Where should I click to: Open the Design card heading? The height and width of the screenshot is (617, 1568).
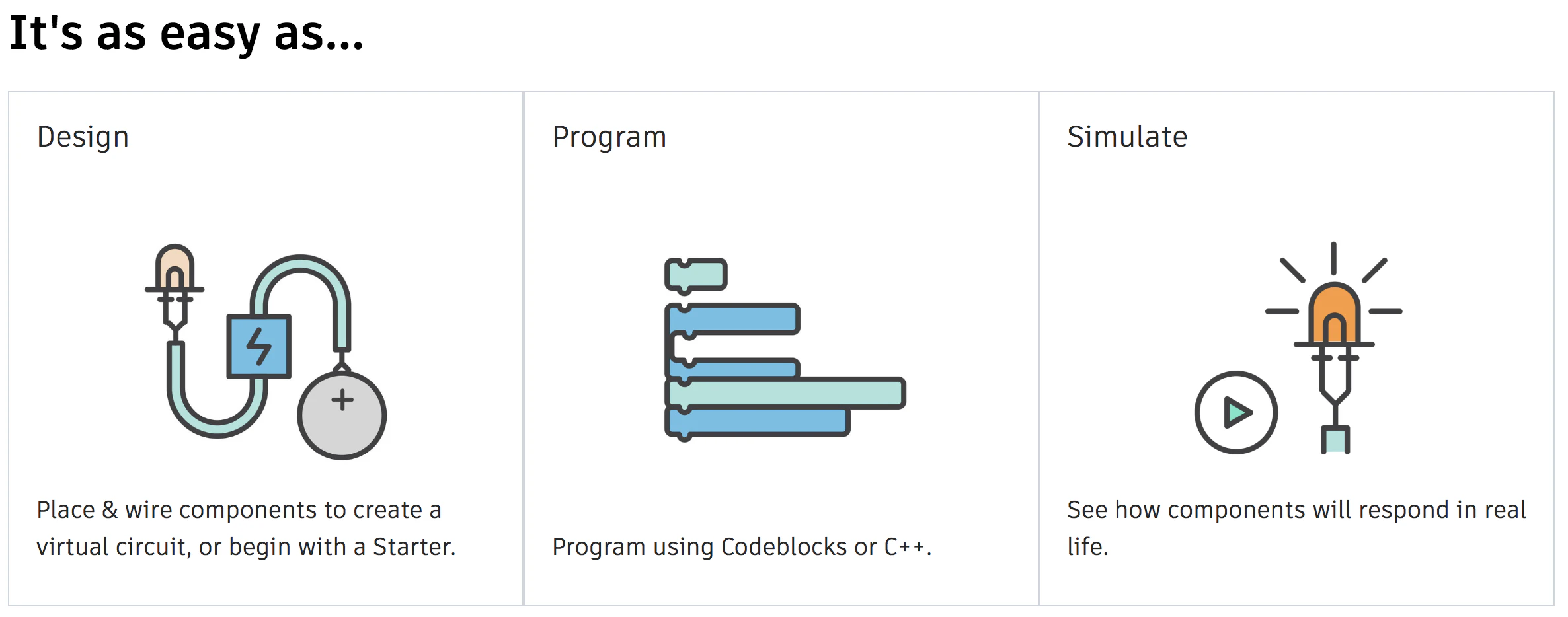coord(83,137)
